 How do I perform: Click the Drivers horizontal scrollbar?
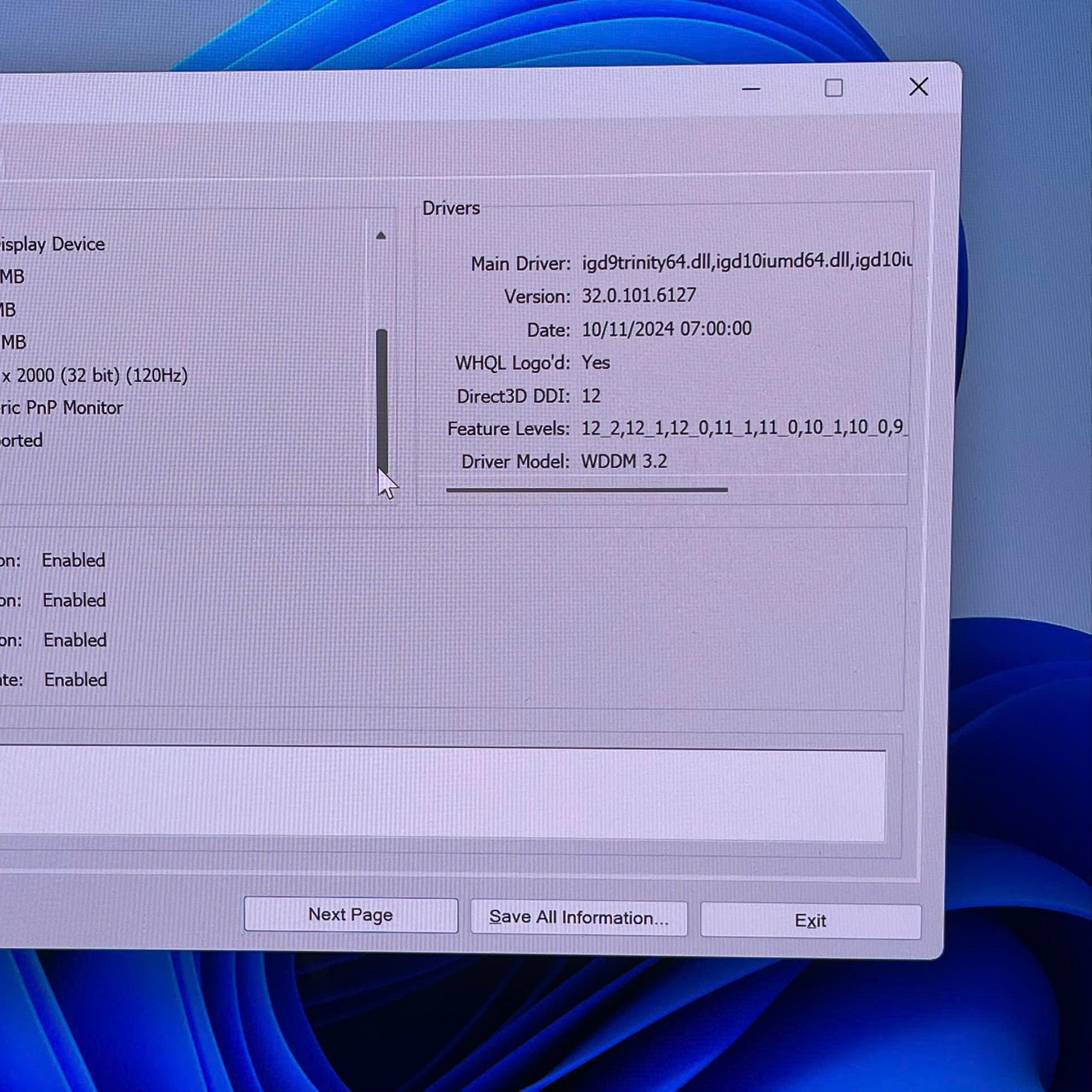click(587, 490)
